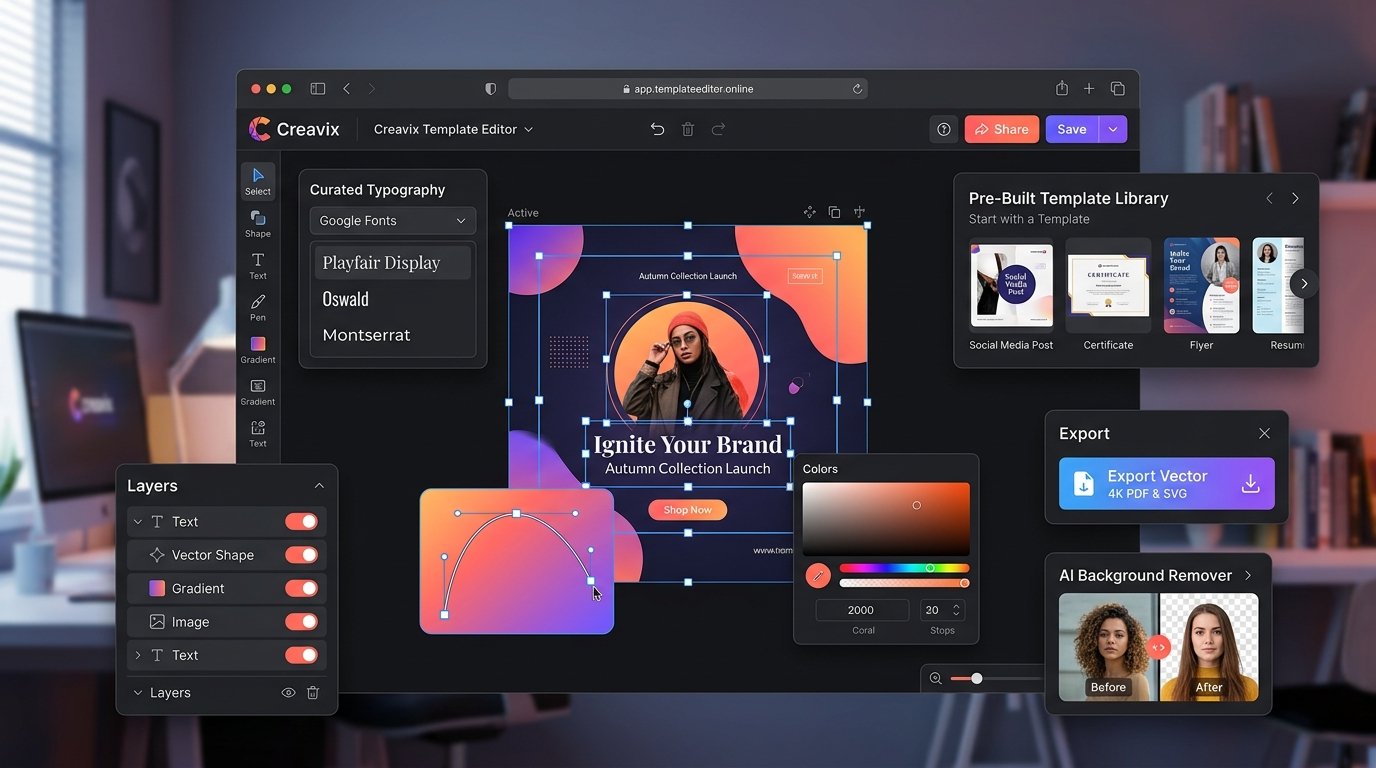Click the four-arrow move icon above the canvas
This screenshot has height=768, width=1376.
(810, 212)
